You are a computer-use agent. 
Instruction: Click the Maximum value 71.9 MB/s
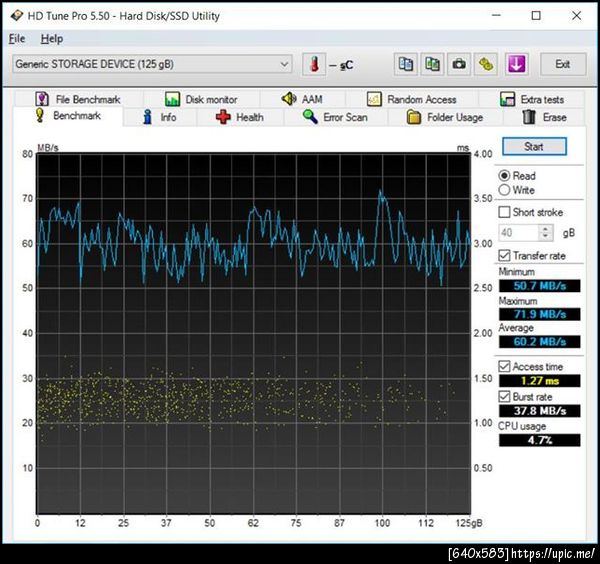point(540,314)
